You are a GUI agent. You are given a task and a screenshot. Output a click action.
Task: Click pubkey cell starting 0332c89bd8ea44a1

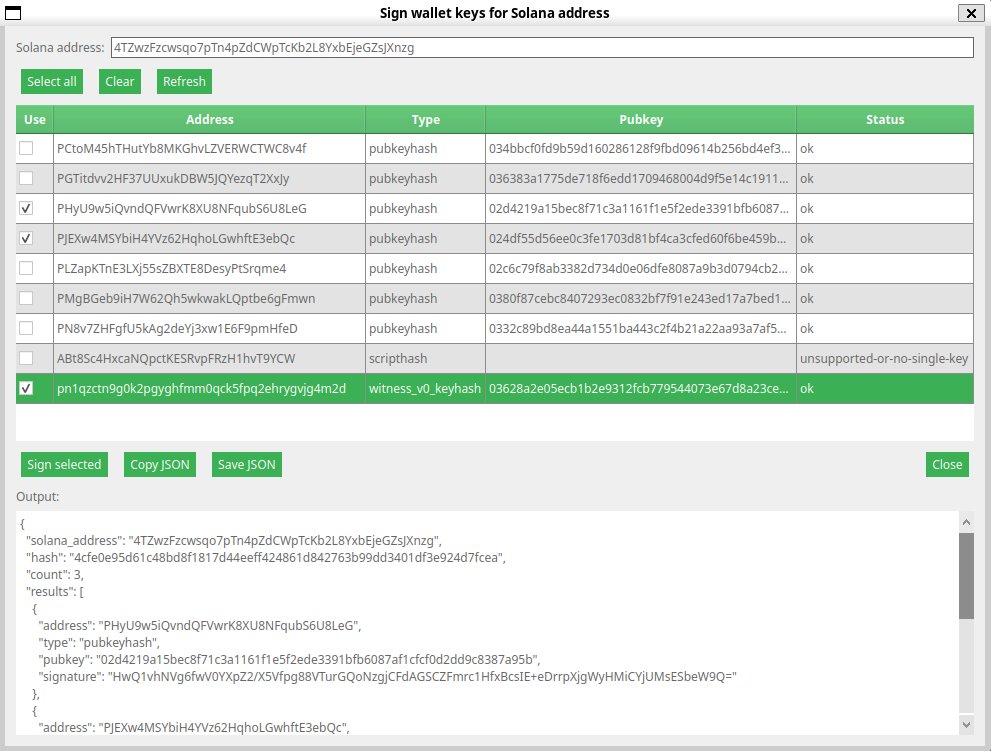click(641, 329)
